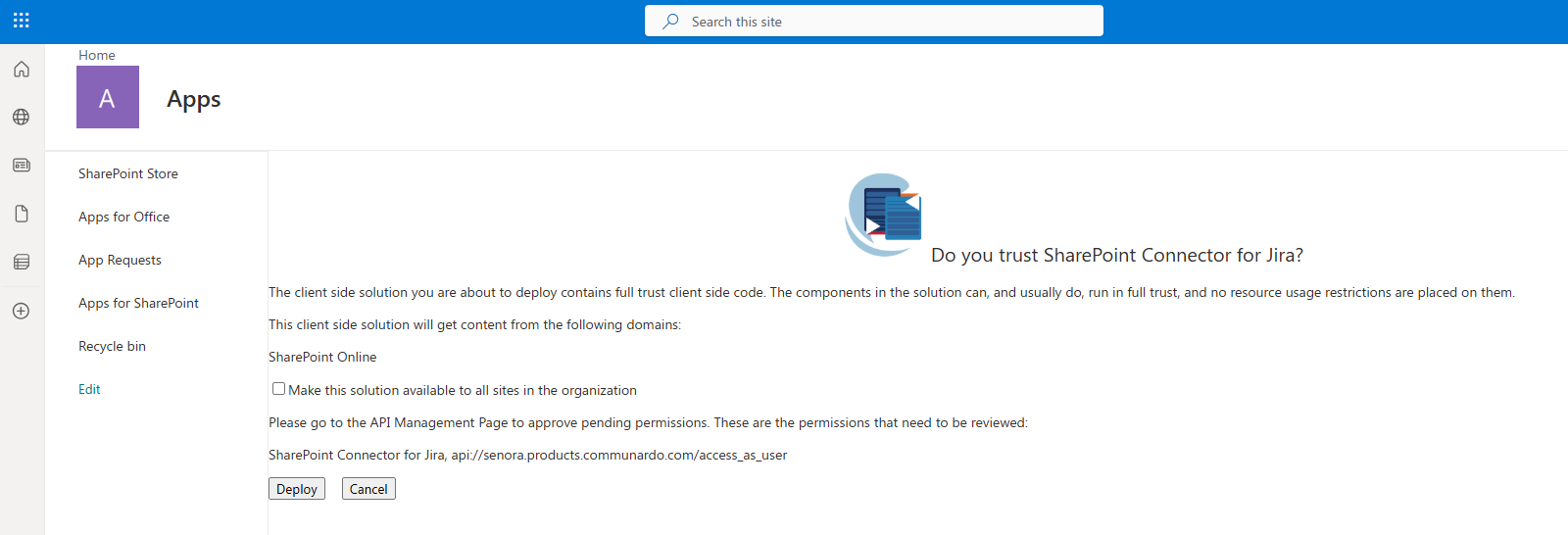The width and height of the screenshot is (1568, 535).
Task: Open the globe sites icon in rail
Action: pyautogui.click(x=22, y=118)
